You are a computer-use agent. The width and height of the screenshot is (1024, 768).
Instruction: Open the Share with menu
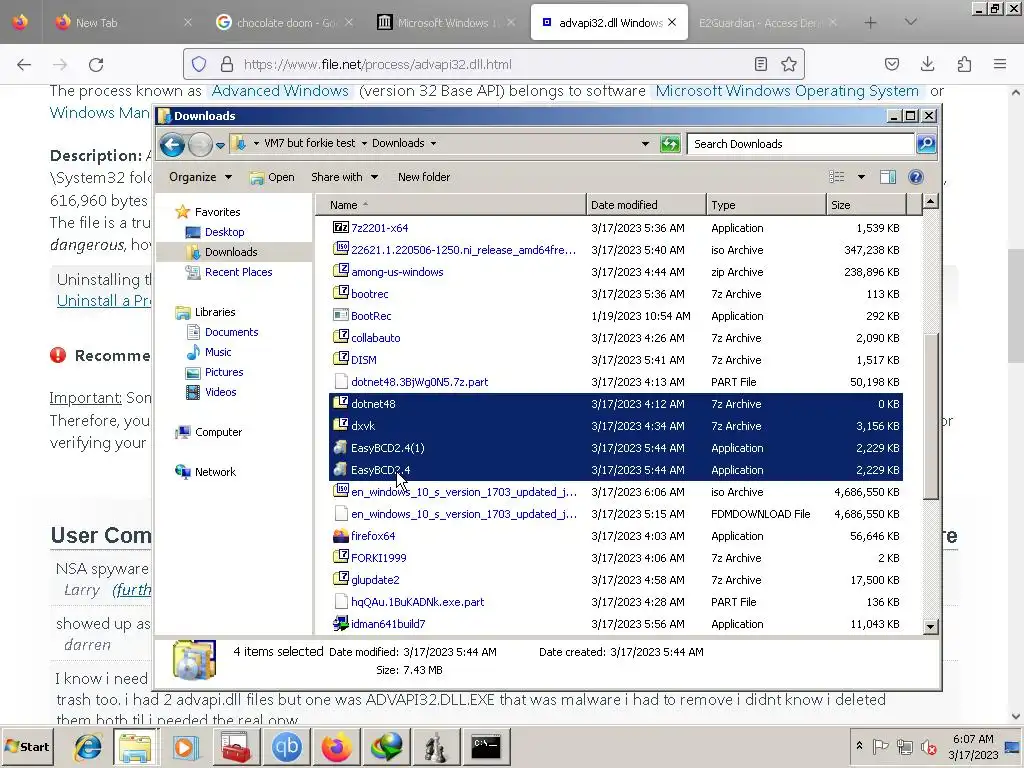pyautogui.click(x=344, y=177)
